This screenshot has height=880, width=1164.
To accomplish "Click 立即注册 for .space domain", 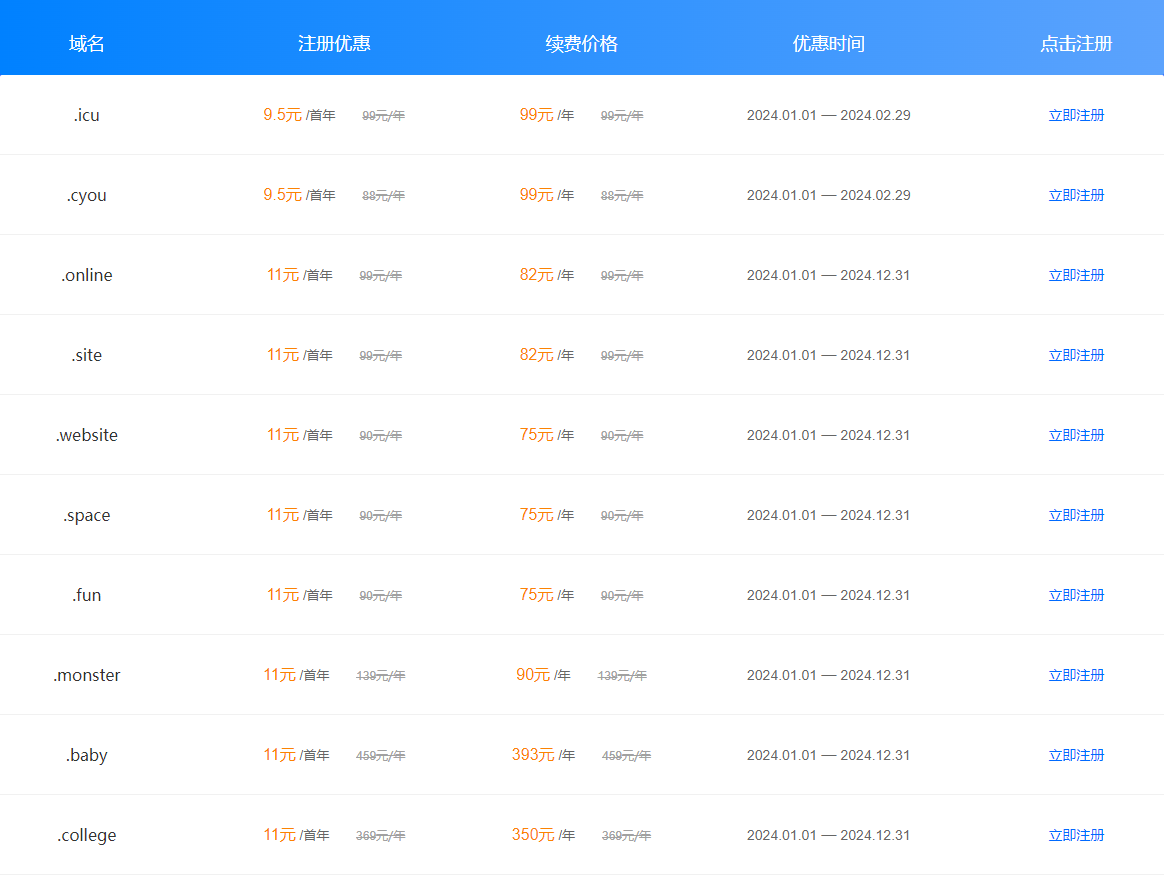I will tap(1076, 515).
